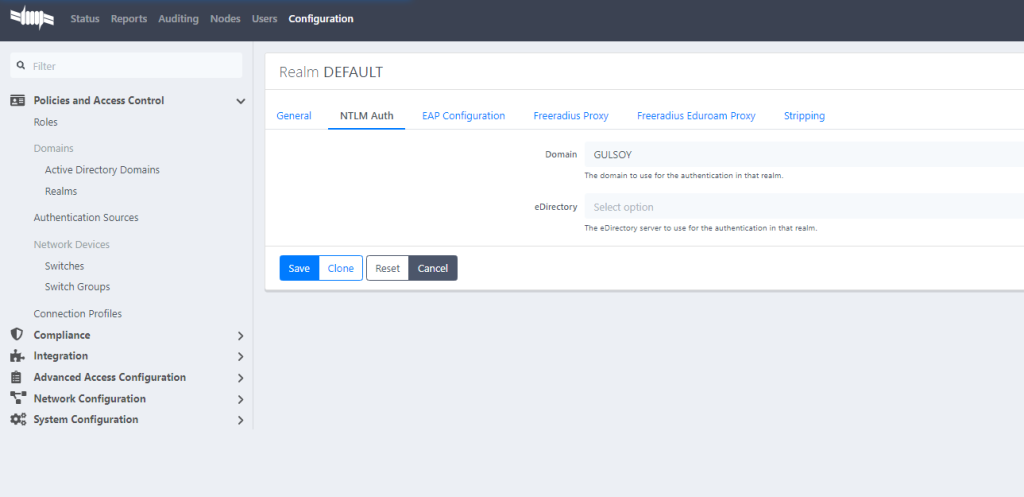Go to the Stripping tab
1024x497 pixels.
(x=804, y=116)
